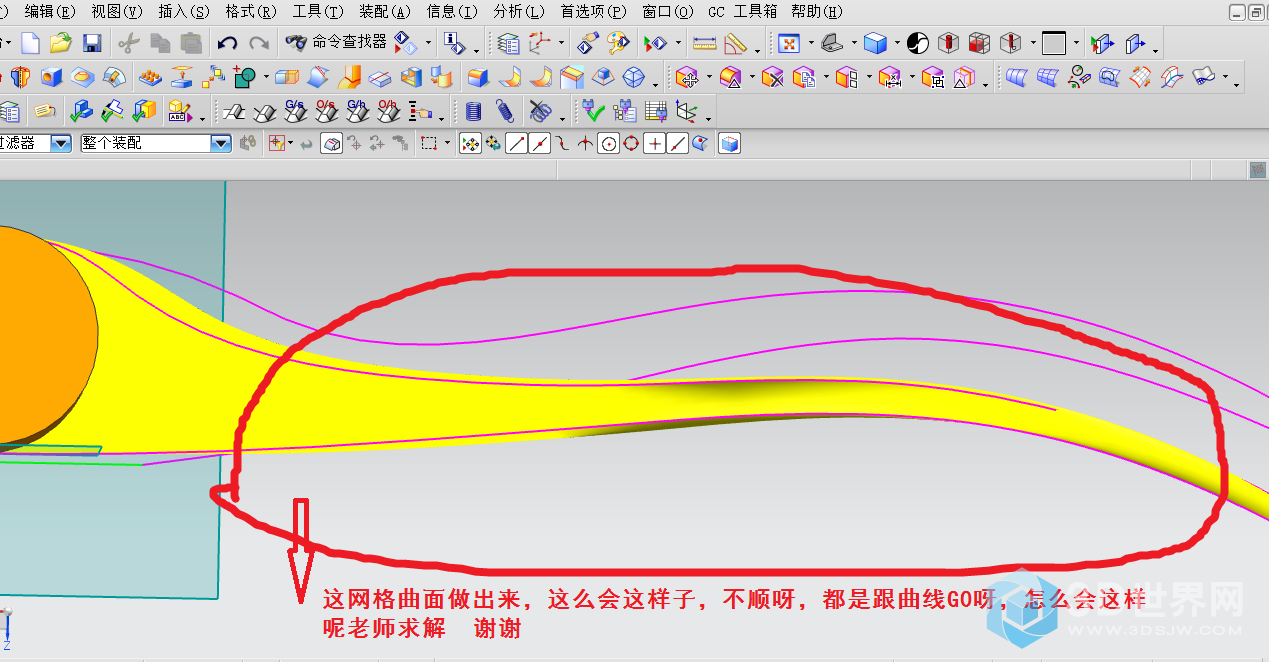This screenshot has height=662, width=1269.
Task: Create a new file with New icon
Action: pyautogui.click(x=31, y=43)
